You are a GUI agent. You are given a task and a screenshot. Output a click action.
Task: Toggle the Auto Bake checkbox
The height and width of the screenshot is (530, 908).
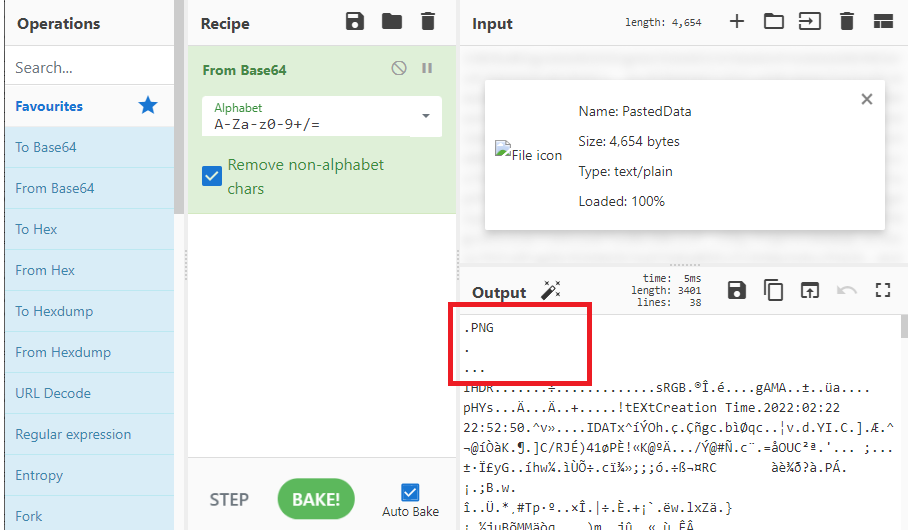coord(410,492)
